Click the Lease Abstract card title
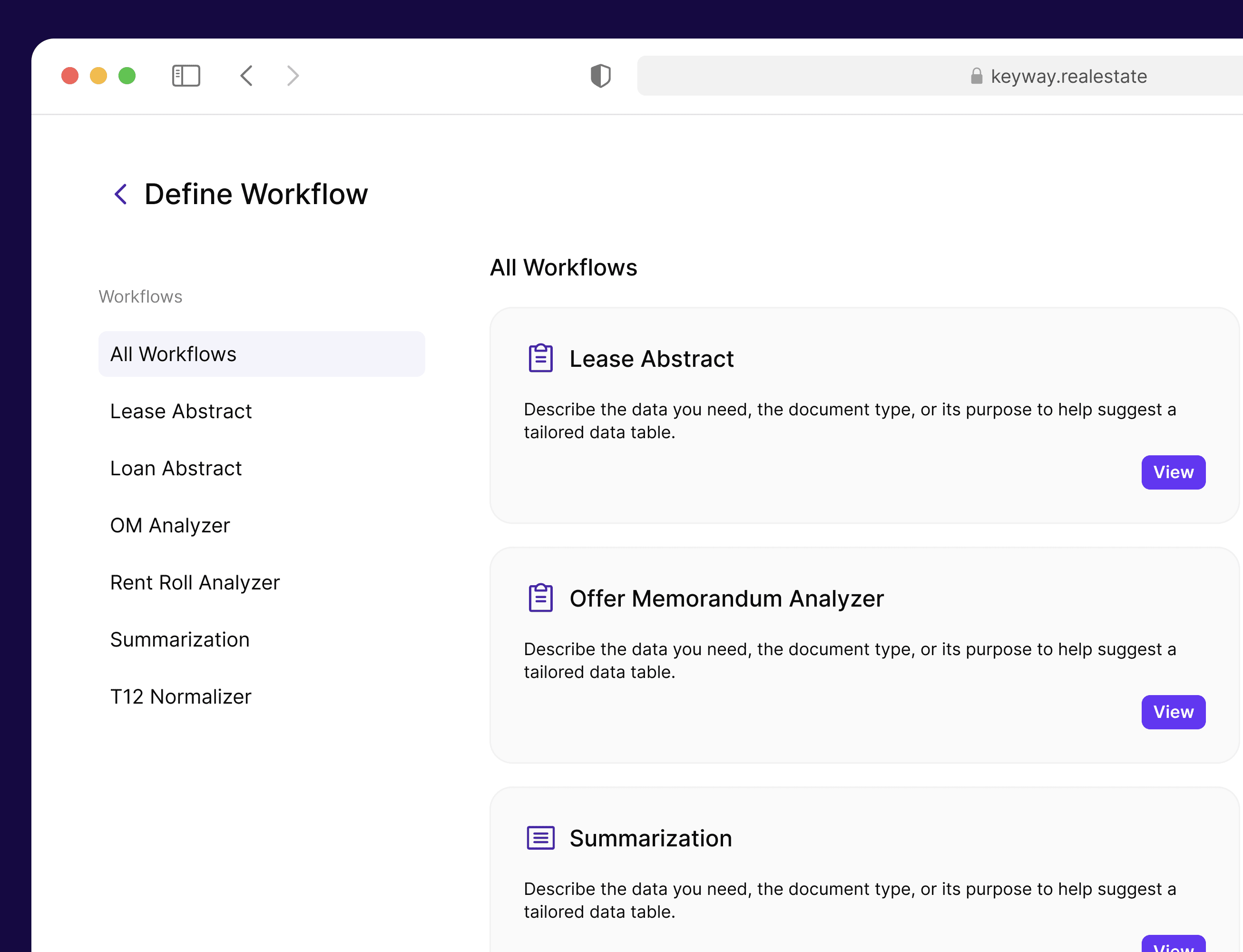 pyautogui.click(x=652, y=359)
